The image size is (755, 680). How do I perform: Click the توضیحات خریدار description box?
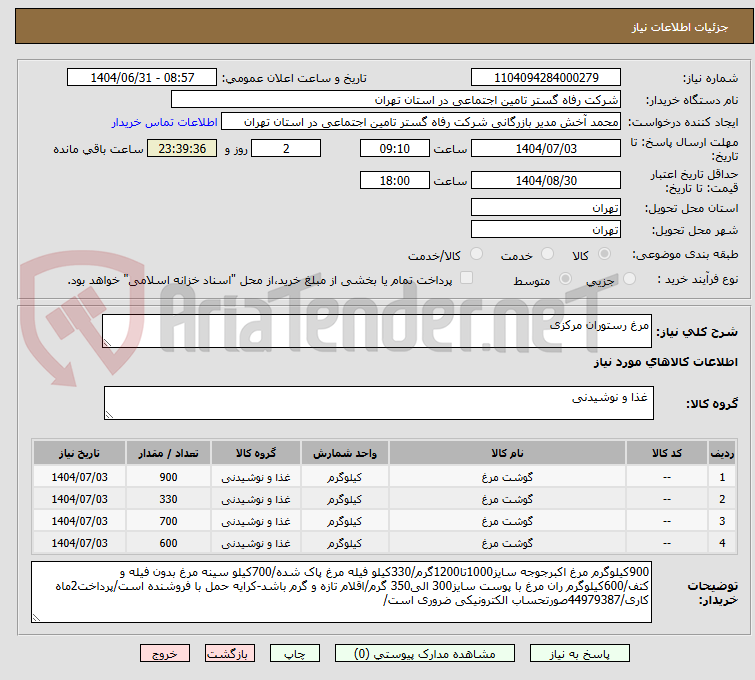pos(342,592)
